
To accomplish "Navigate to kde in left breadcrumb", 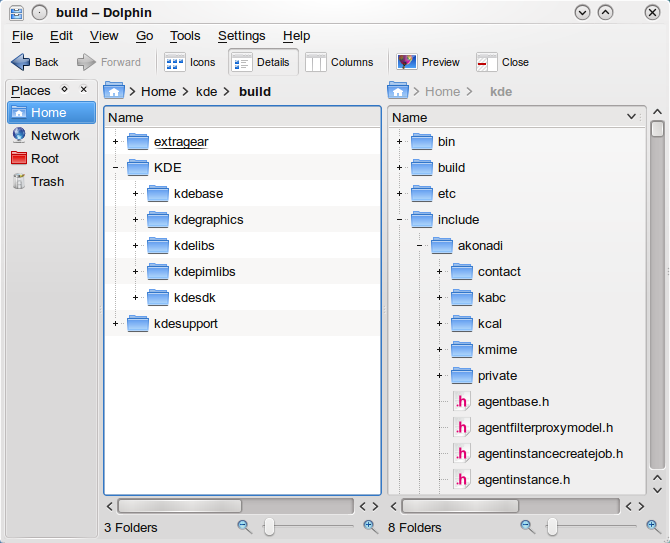I will [x=206, y=91].
